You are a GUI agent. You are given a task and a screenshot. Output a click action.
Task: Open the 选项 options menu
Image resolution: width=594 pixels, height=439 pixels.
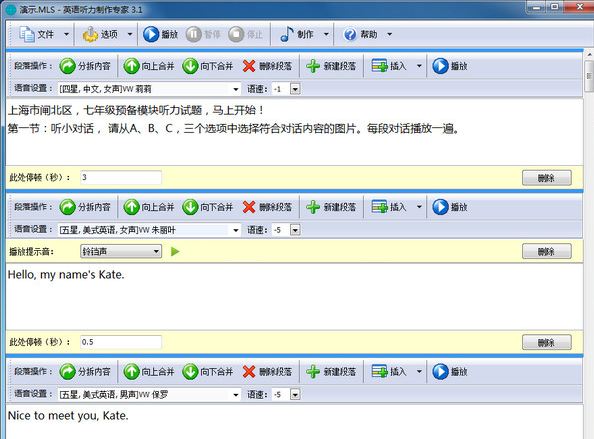(x=108, y=34)
